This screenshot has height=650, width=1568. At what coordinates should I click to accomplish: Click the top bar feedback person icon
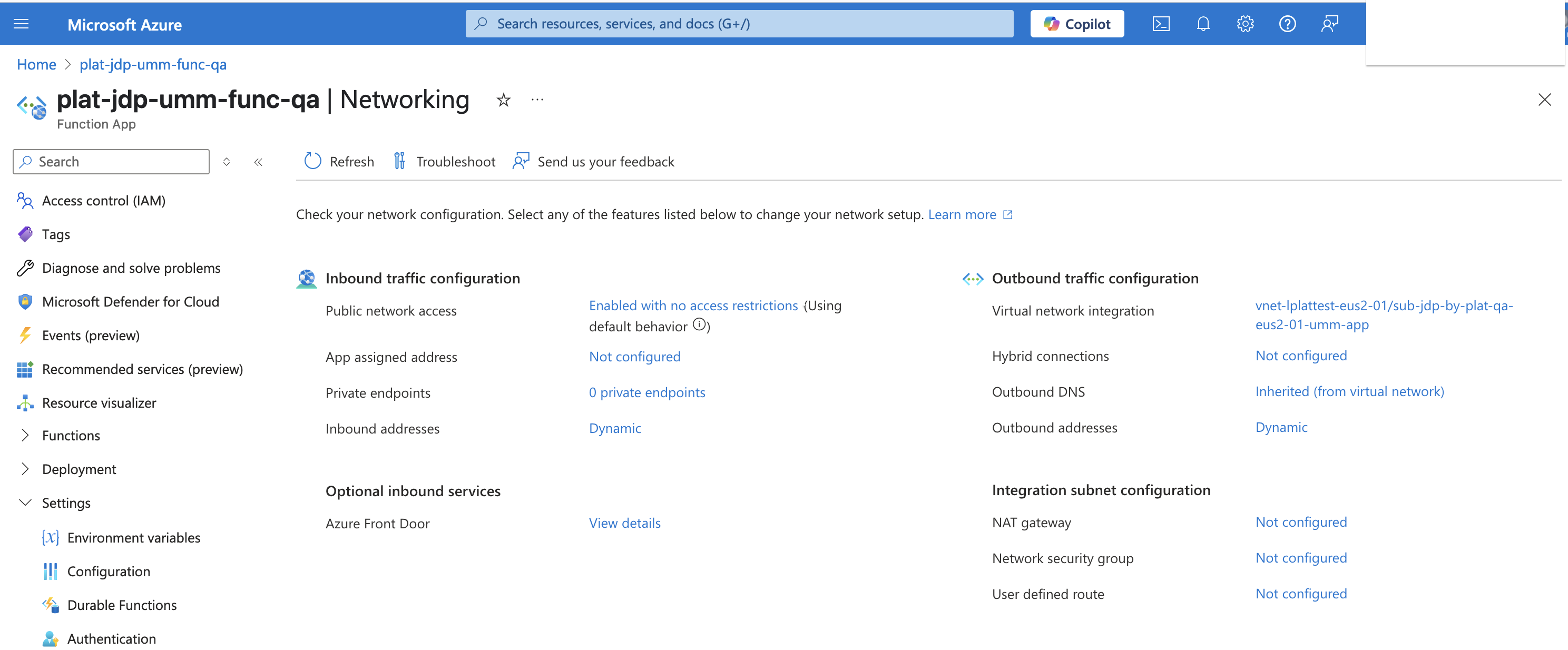pos(1329,24)
